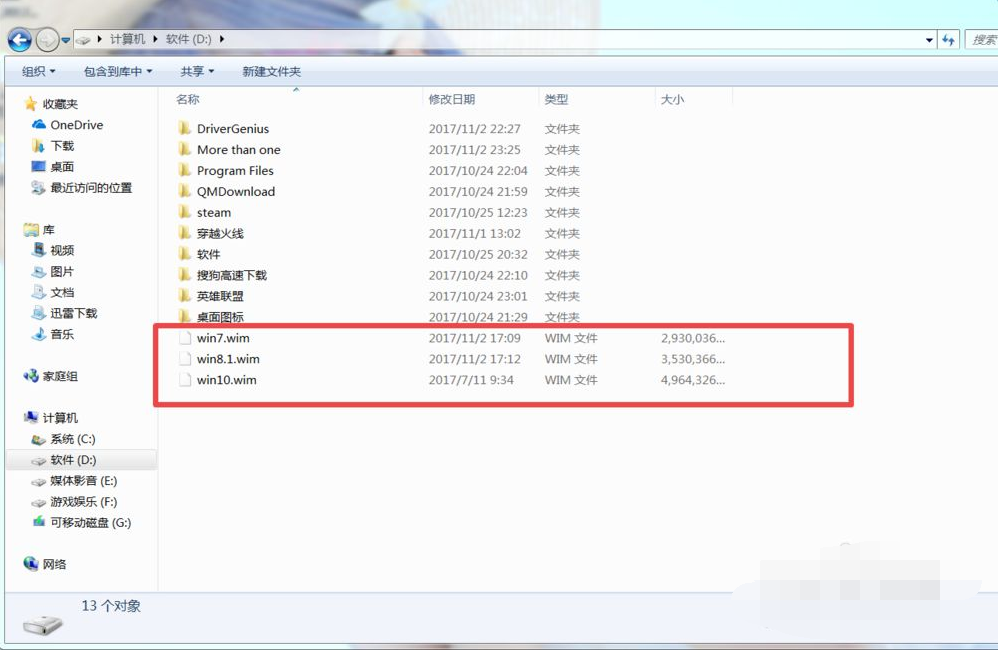
Task: Click the Forward navigation arrow button
Action: point(47,40)
